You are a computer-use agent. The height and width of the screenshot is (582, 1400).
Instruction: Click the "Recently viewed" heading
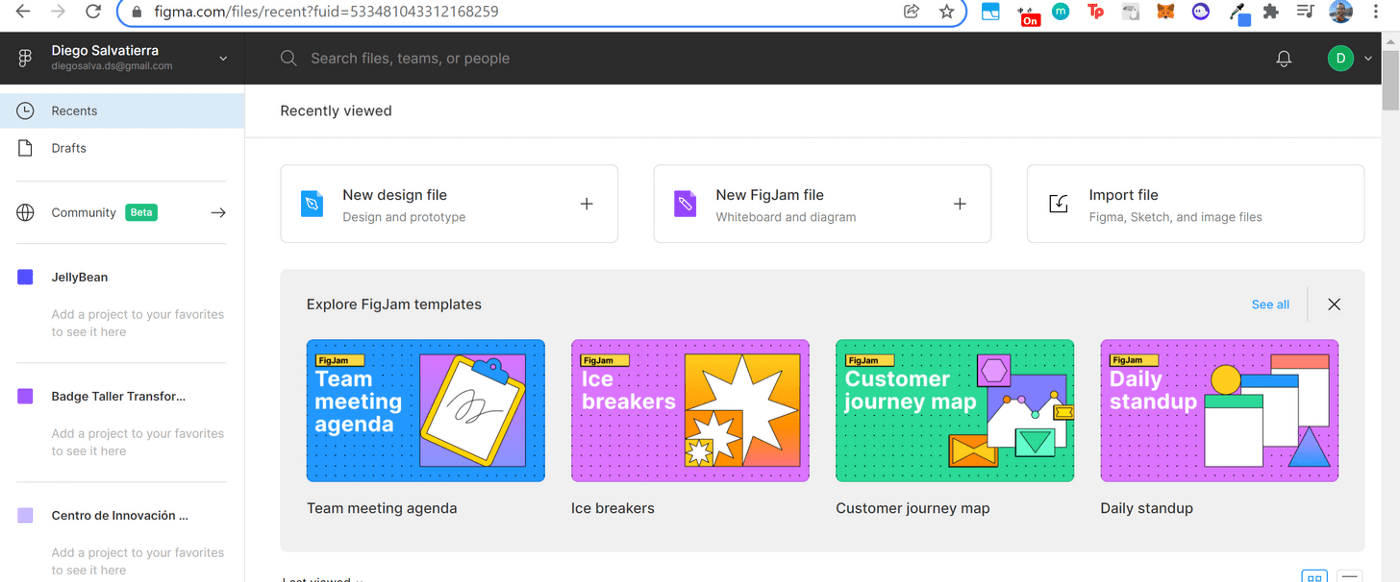[x=336, y=111]
